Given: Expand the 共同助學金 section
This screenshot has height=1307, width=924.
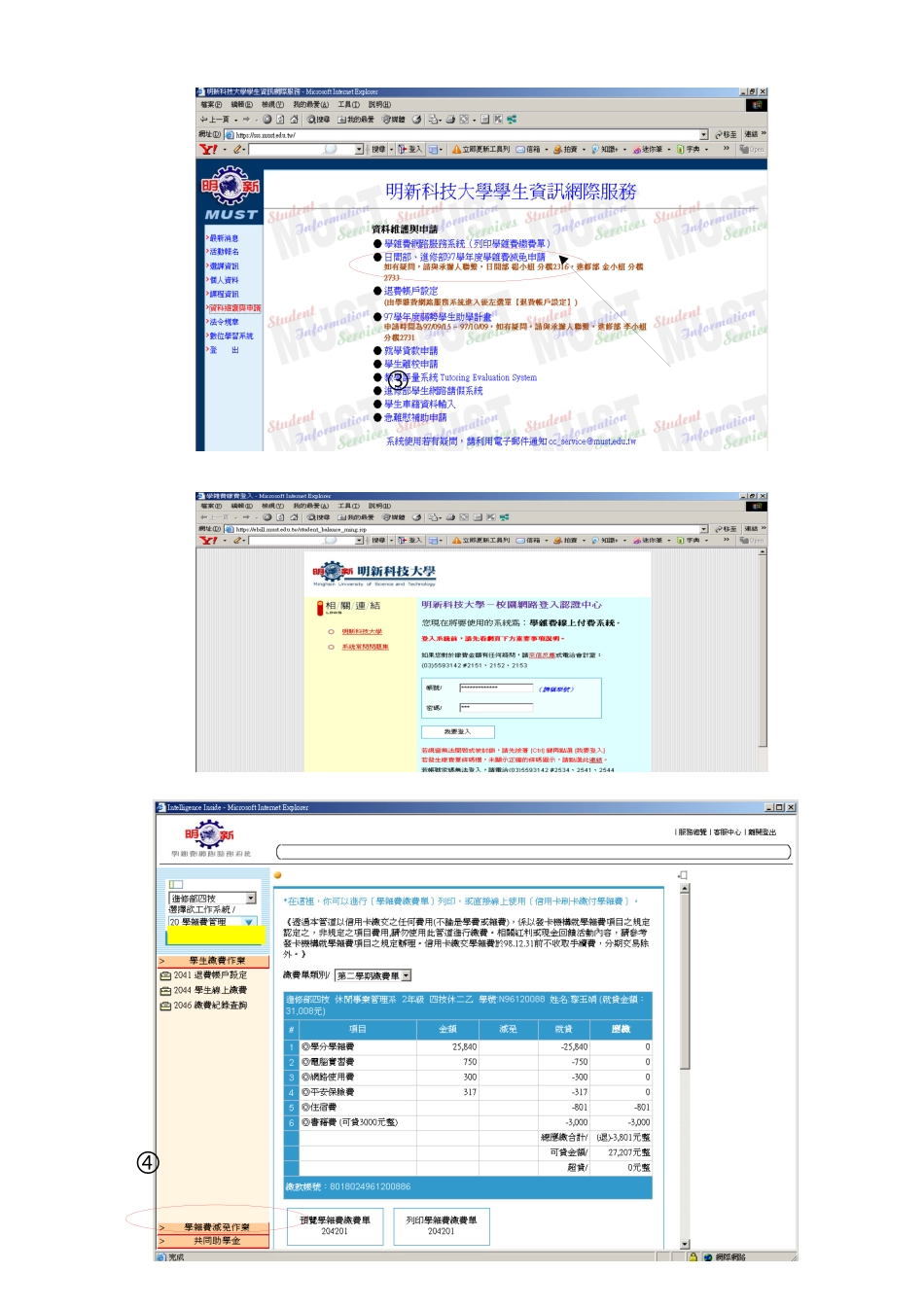Looking at the screenshot, I should click(x=214, y=1241).
